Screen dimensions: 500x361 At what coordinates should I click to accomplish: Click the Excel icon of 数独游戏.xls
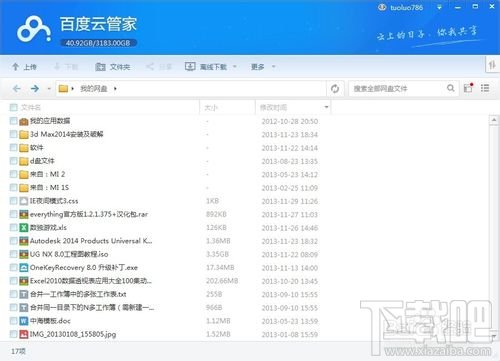pos(24,228)
